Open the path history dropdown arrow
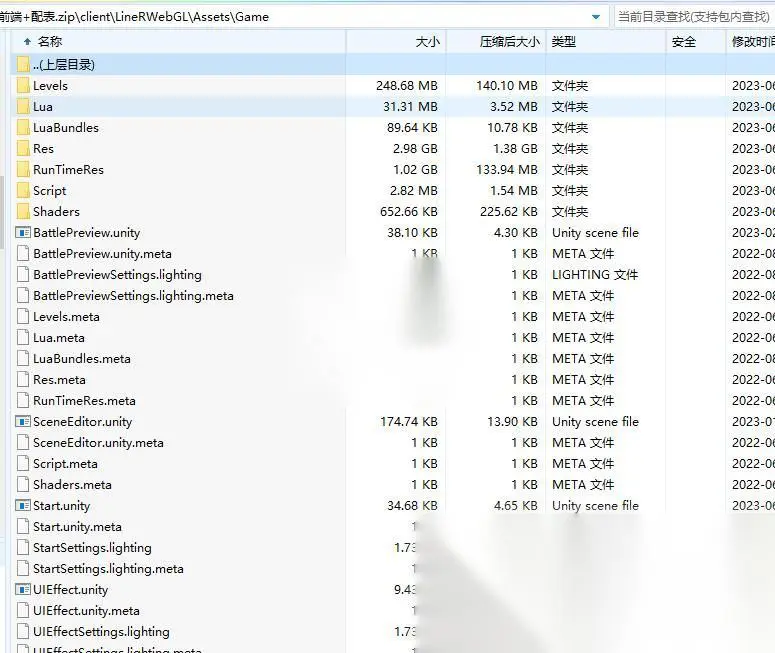This screenshot has height=653, width=775. (596, 17)
